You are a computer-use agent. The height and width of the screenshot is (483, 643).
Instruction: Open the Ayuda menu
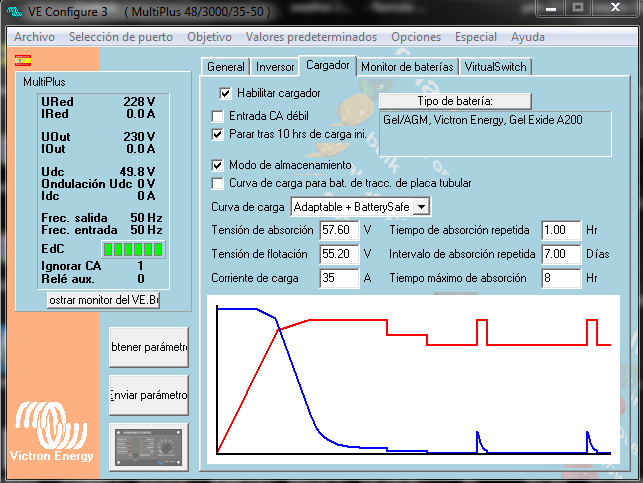(528, 37)
